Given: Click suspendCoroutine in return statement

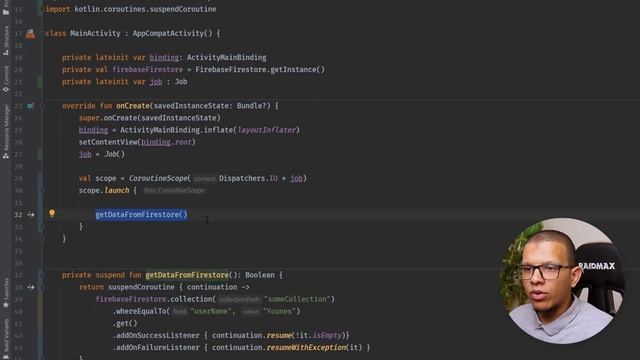Looking at the screenshot, I should click(141, 287).
